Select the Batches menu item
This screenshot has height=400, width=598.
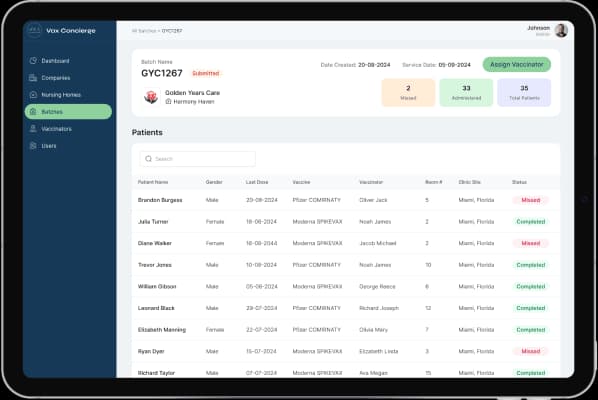tap(68, 112)
